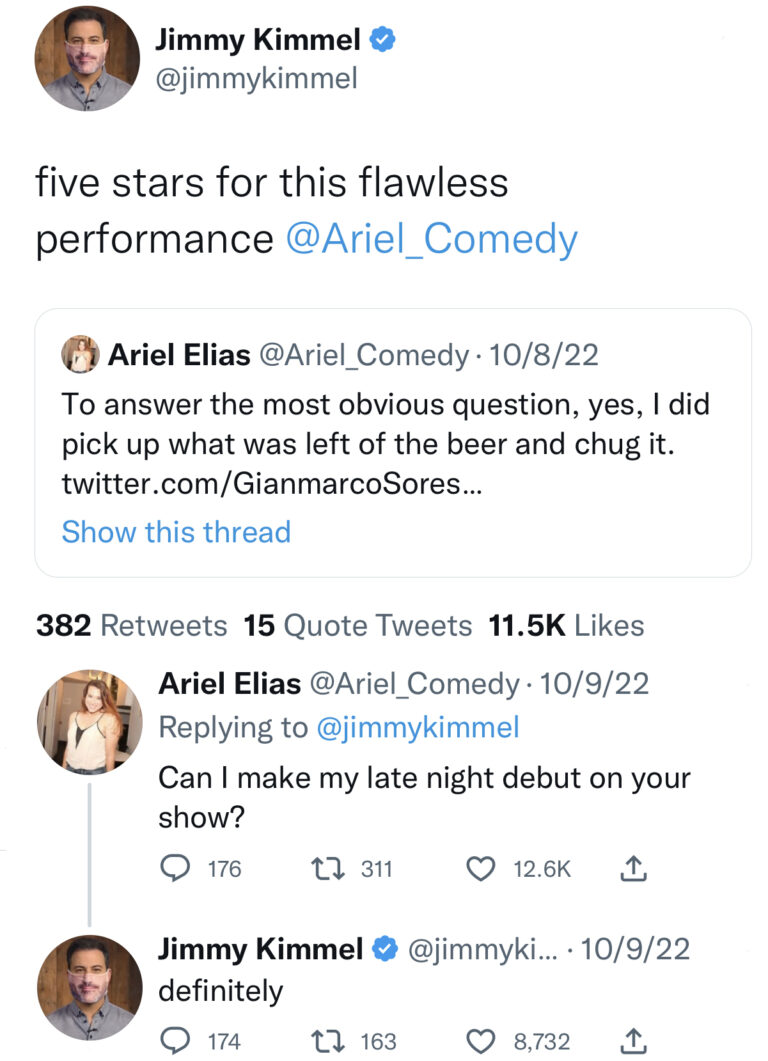Image resolution: width=768 pixels, height=1061 pixels.
Task: Click the verified badge on the 'definitely' reply
Action: coord(385,949)
